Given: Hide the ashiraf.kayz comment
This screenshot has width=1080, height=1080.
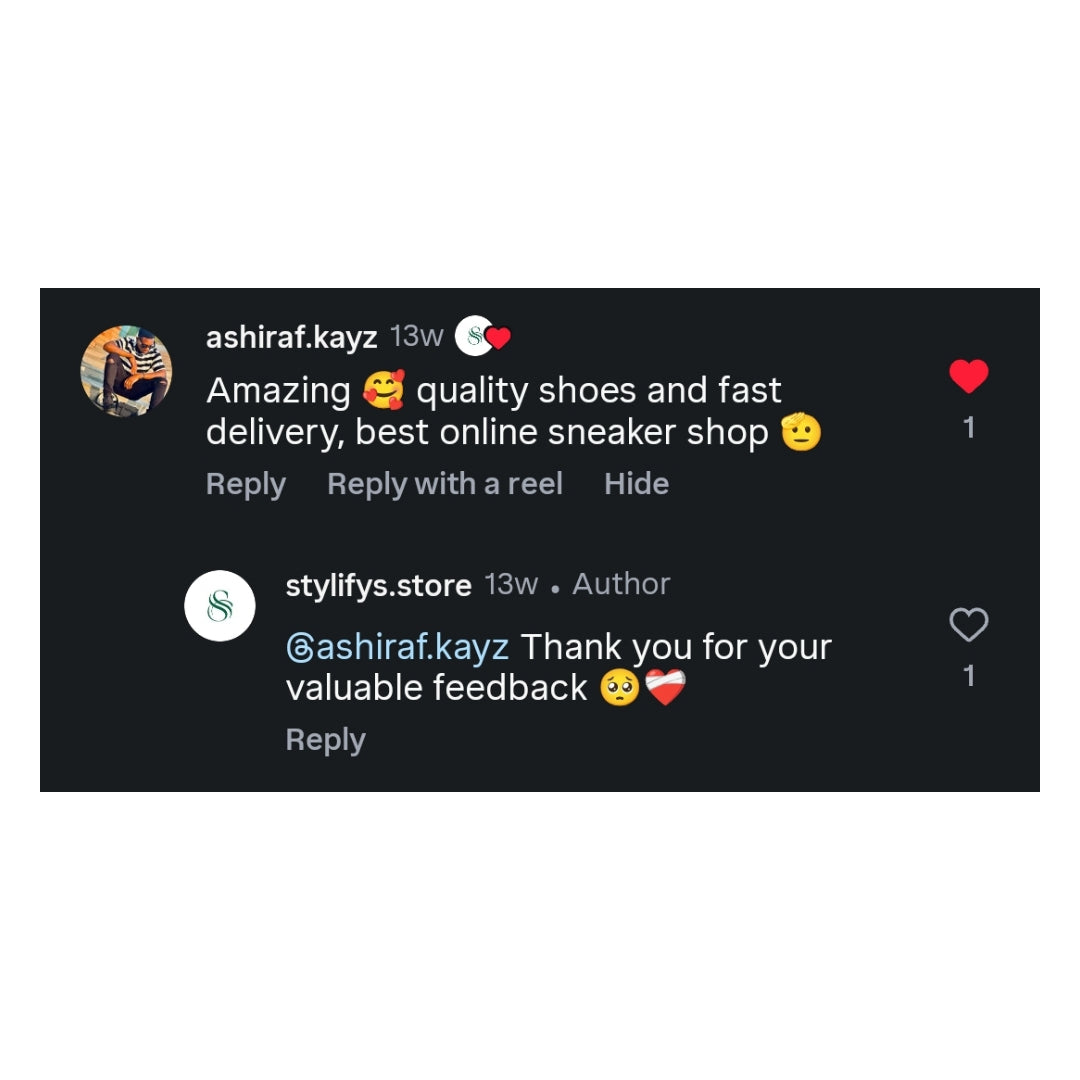Looking at the screenshot, I should [636, 484].
